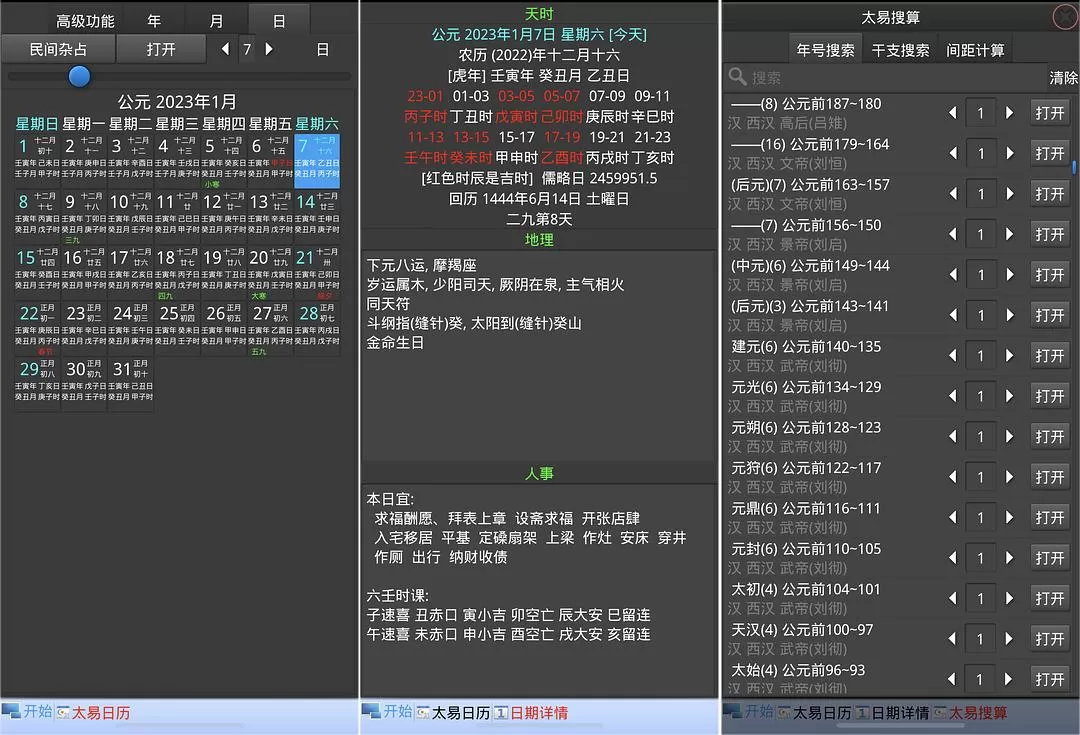Open the 间距计算 tab
The width and height of the screenshot is (1080, 735).
[974, 49]
